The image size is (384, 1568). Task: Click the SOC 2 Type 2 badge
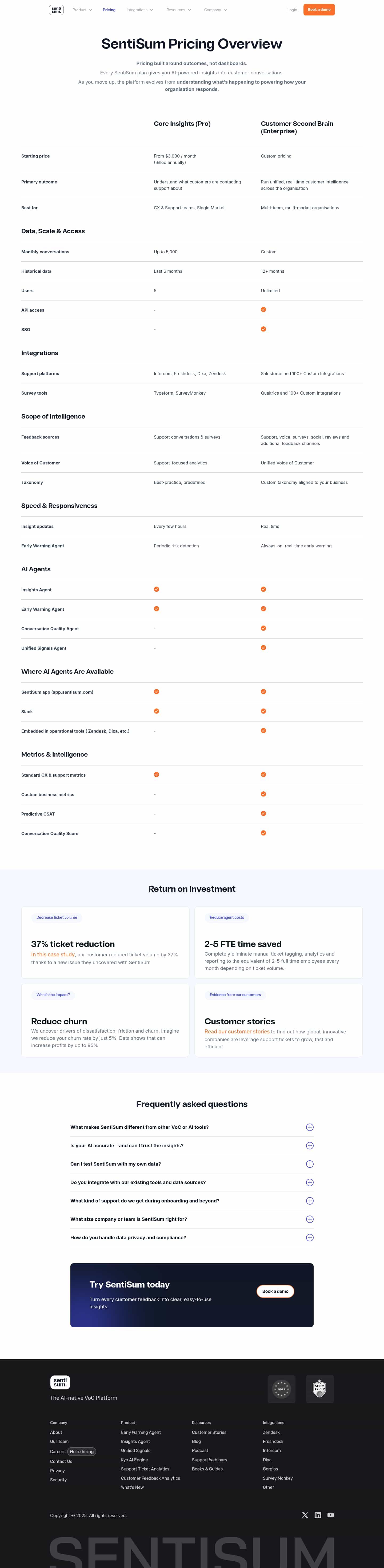tap(319, 1389)
